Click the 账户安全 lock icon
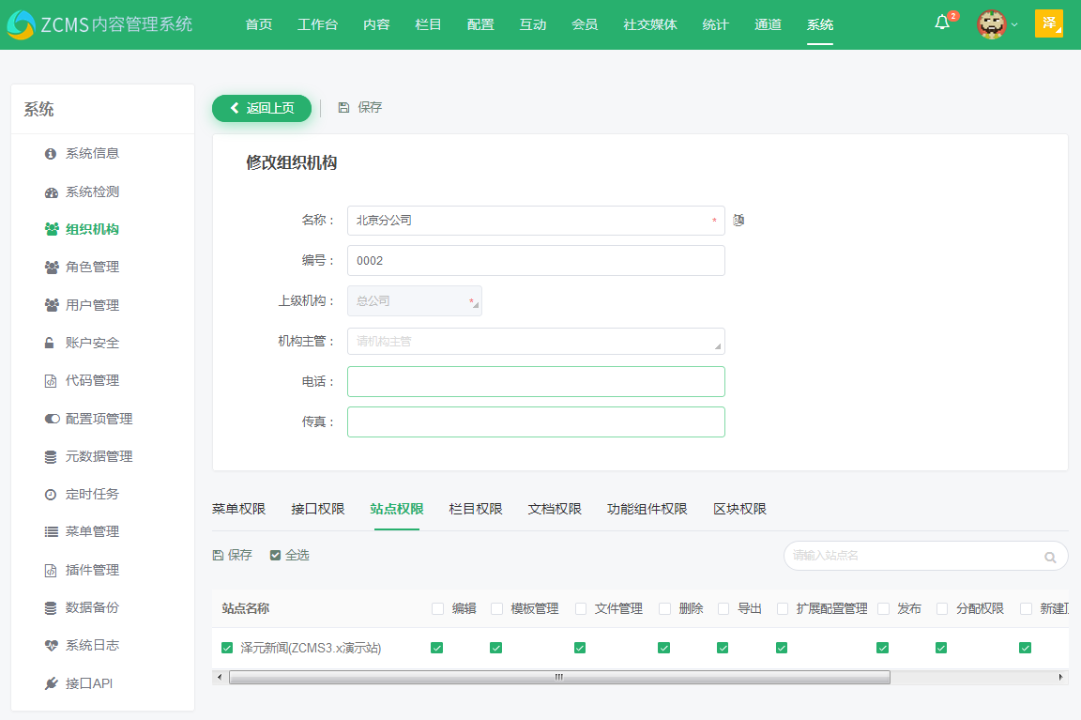1081x720 pixels. coord(51,343)
